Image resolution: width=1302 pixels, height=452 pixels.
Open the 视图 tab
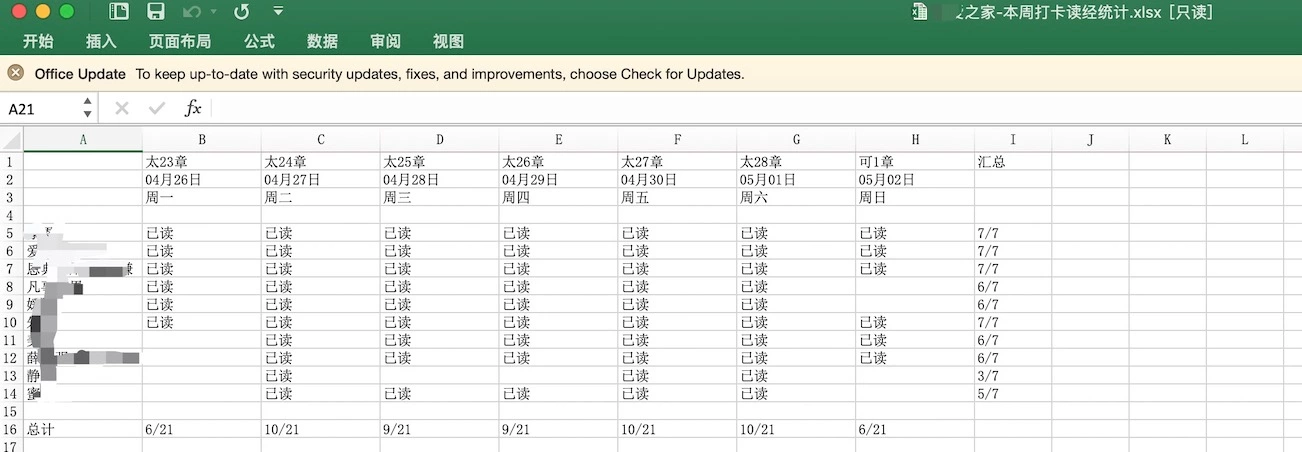coord(448,41)
